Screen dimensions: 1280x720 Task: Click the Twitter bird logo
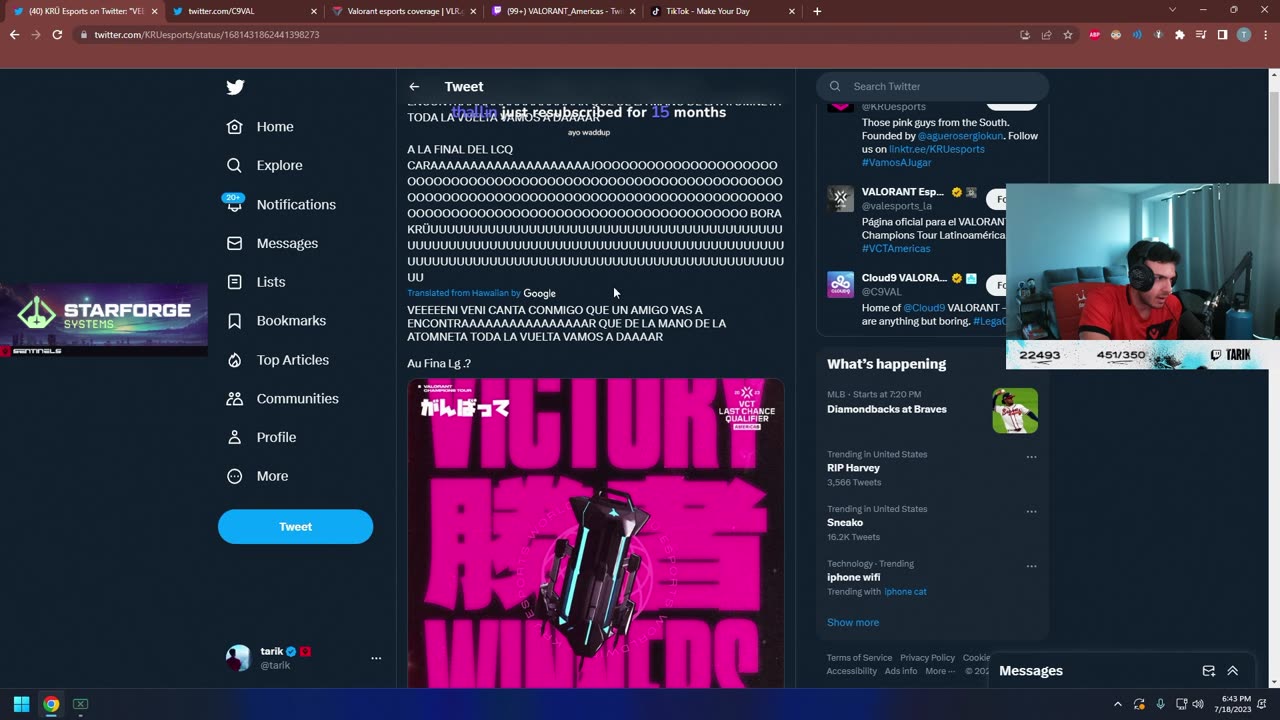(235, 87)
